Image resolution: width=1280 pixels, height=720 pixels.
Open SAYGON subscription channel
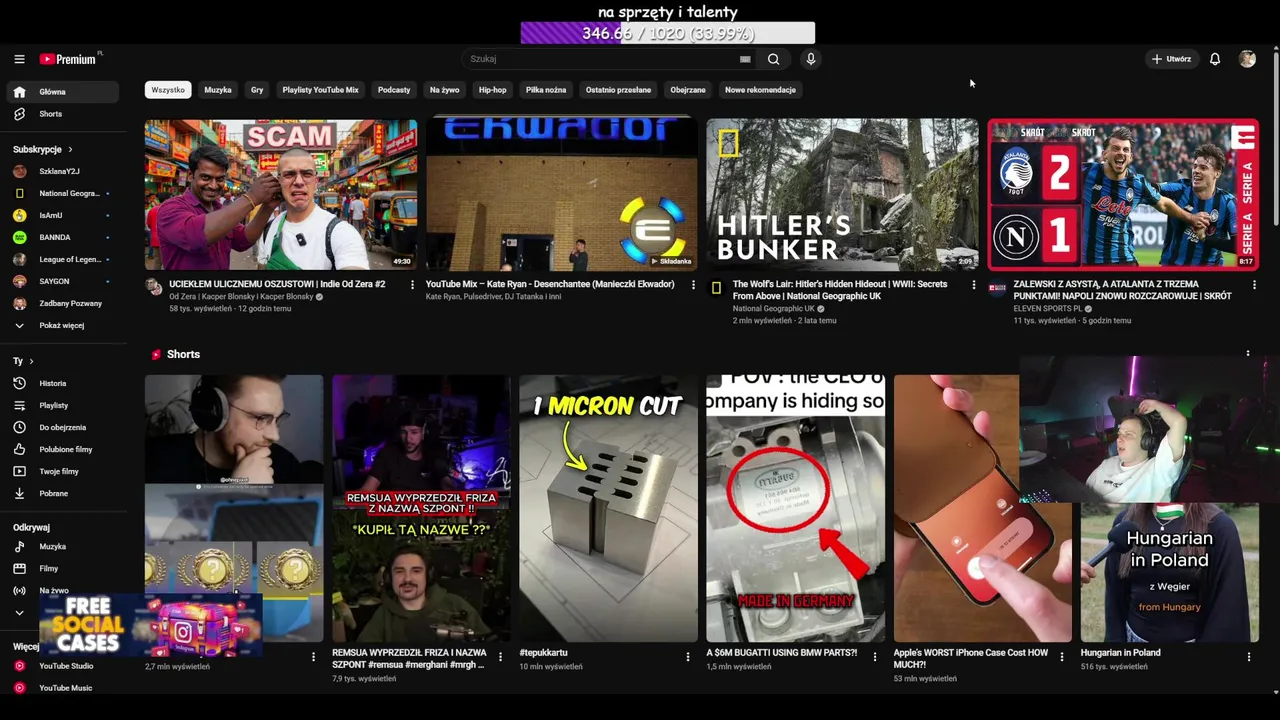(x=62, y=281)
